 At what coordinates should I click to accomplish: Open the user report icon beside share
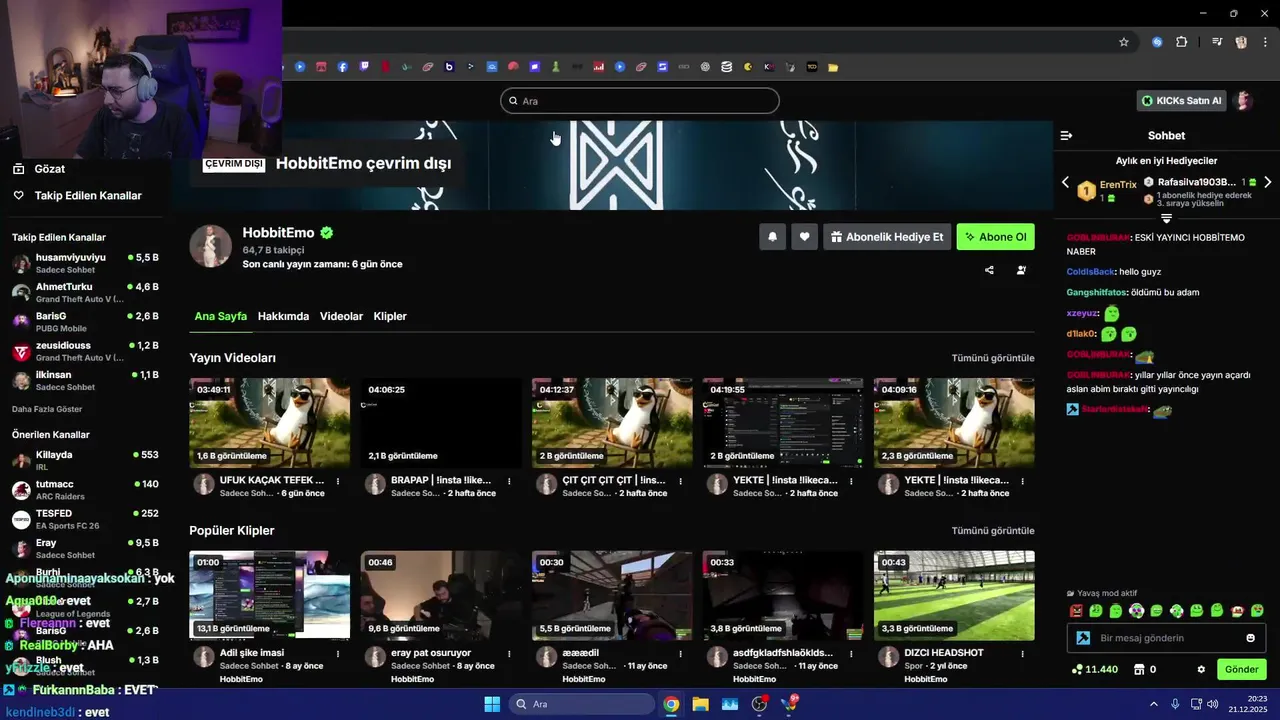pyautogui.click(x=1021, y=270)
